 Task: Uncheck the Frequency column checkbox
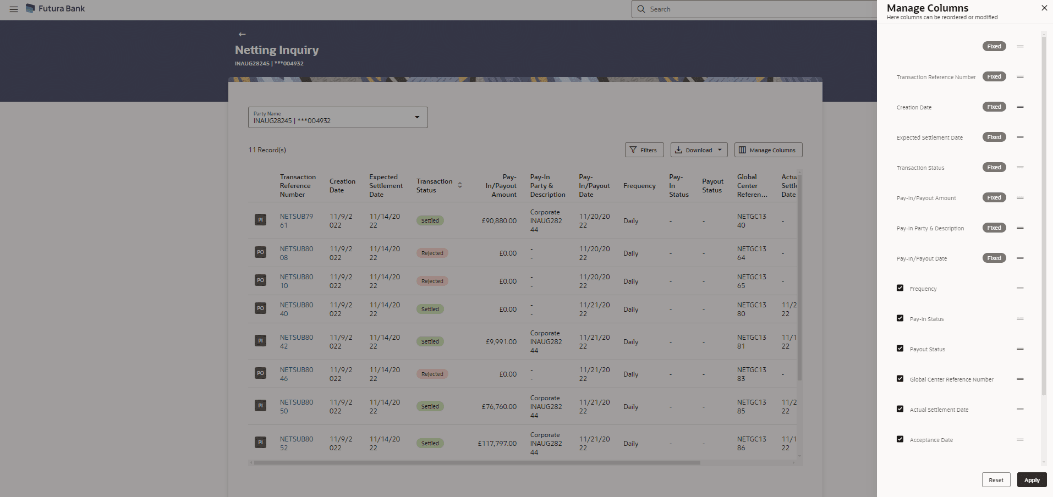coord(900,288)
